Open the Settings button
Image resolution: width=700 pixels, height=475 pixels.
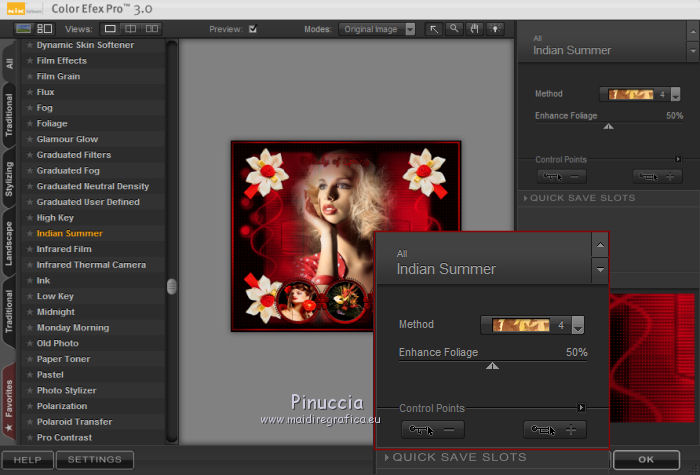tap(94, 460)
